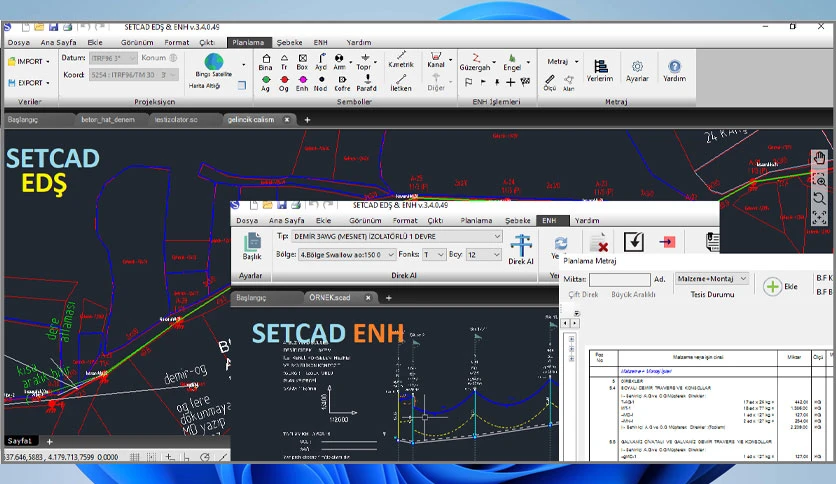Screen dimensions: 836x484
Task: Open Ayarlar settings in the Metraj group
Action: pos(637,70)
